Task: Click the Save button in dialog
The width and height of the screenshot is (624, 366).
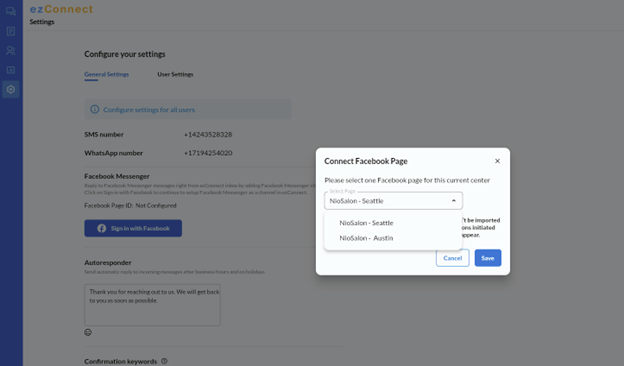Action: coord(488,258)
